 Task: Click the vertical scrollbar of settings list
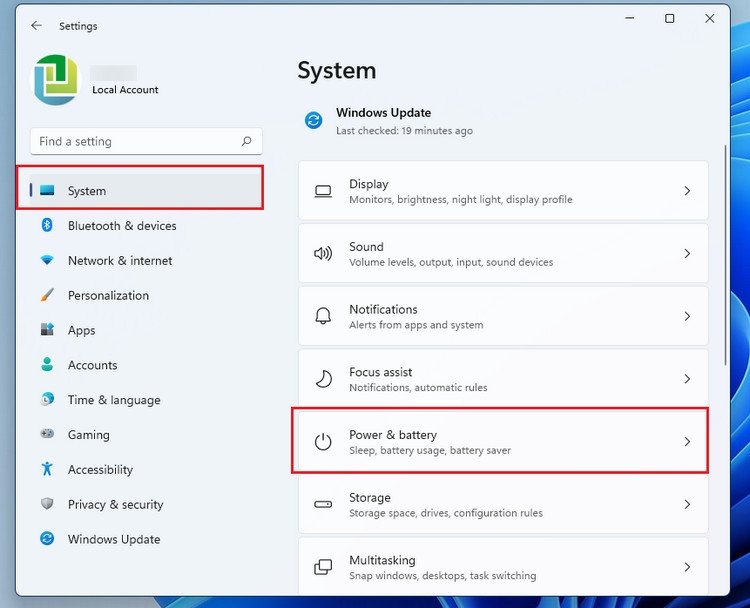point(725,255)
